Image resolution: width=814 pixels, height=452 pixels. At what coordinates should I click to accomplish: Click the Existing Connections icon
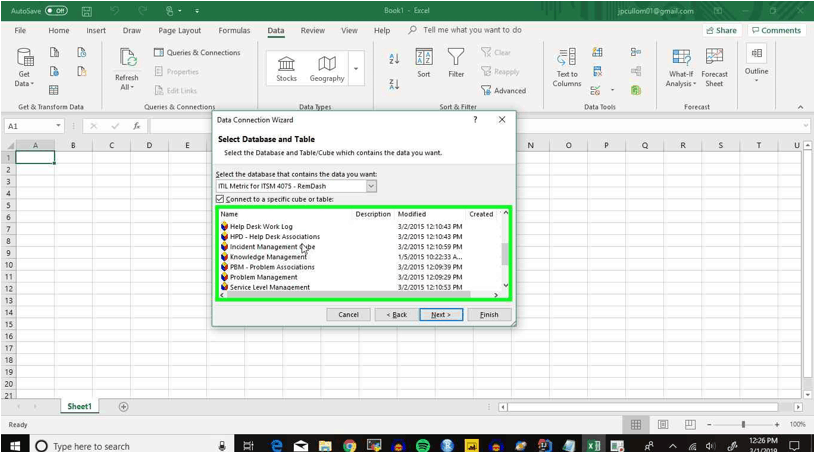point(82,71)
